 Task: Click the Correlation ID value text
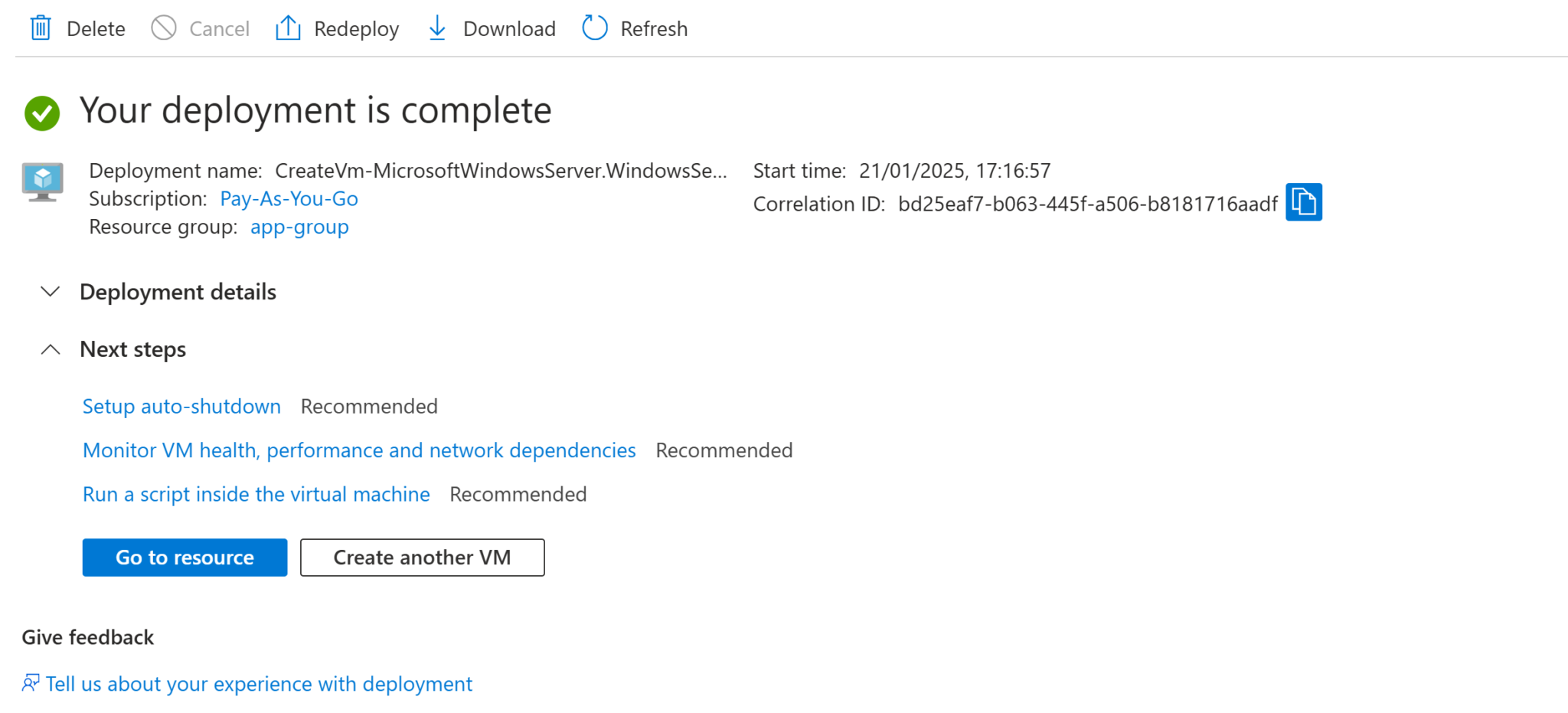point(1087,204)
